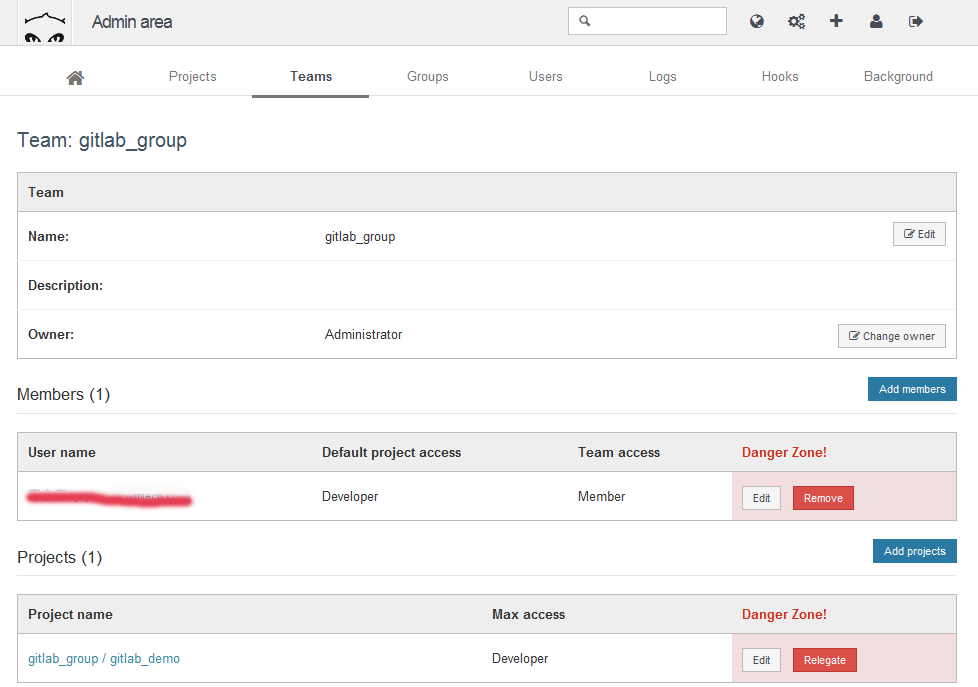Click the sign out icon
This screenshot has height=687, width=978.
point(916,22)
